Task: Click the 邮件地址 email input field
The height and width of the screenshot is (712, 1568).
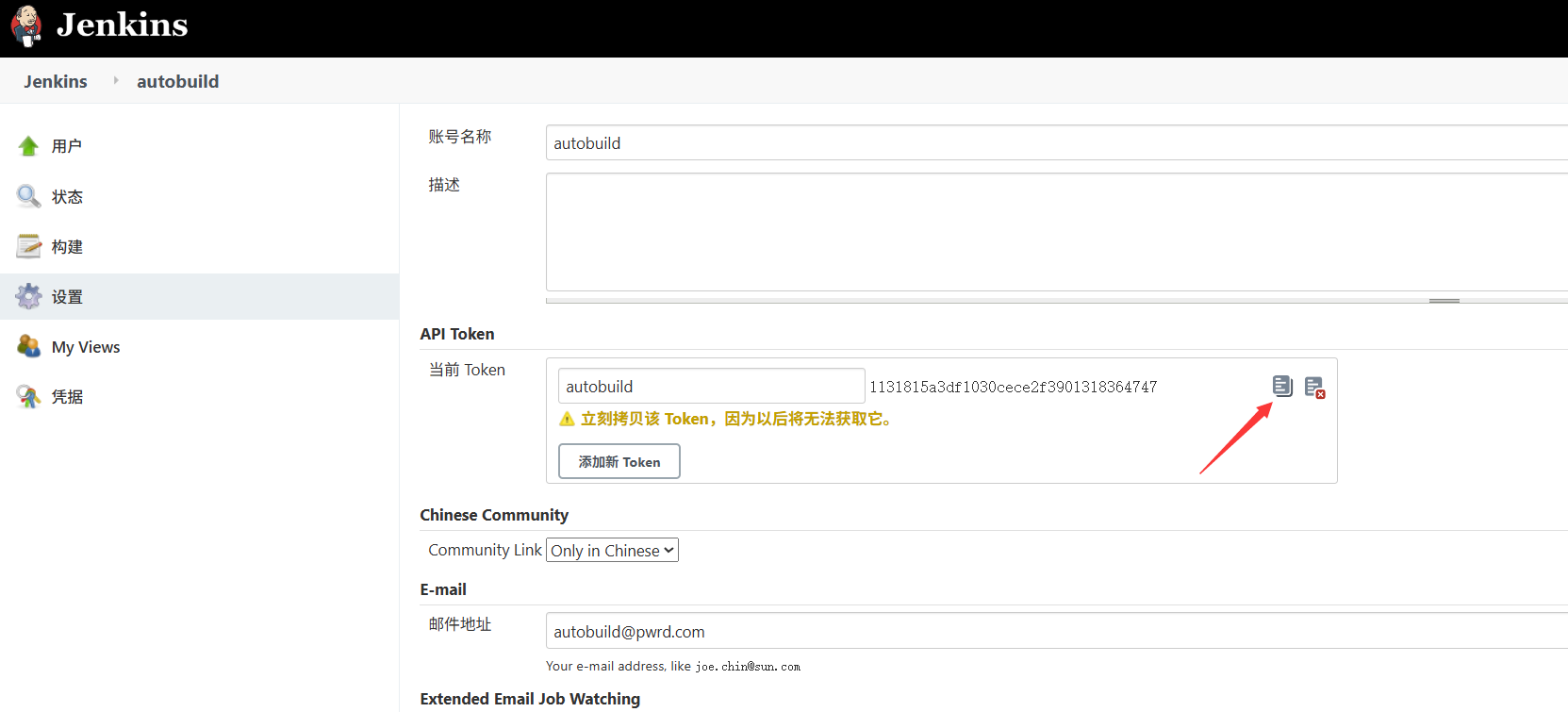Action: [1057, 631]
